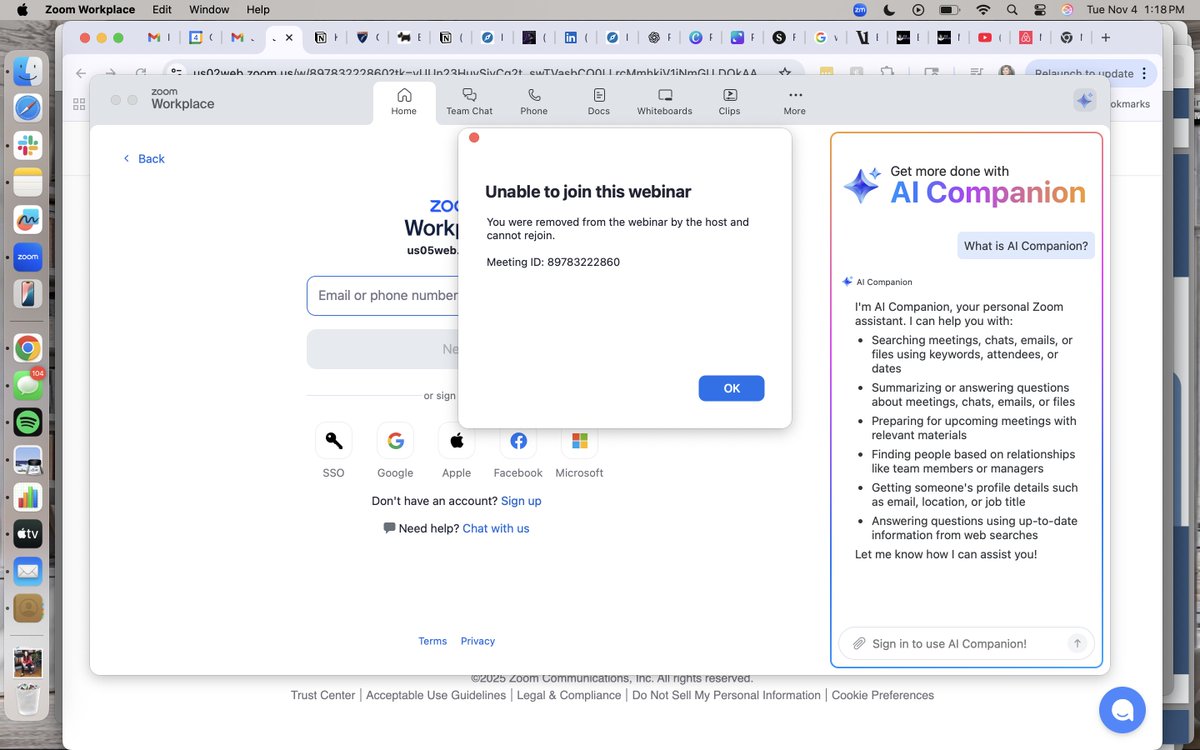Sign in with Facebook icon
The image size is (1200, 750).
tap(519, 441)
